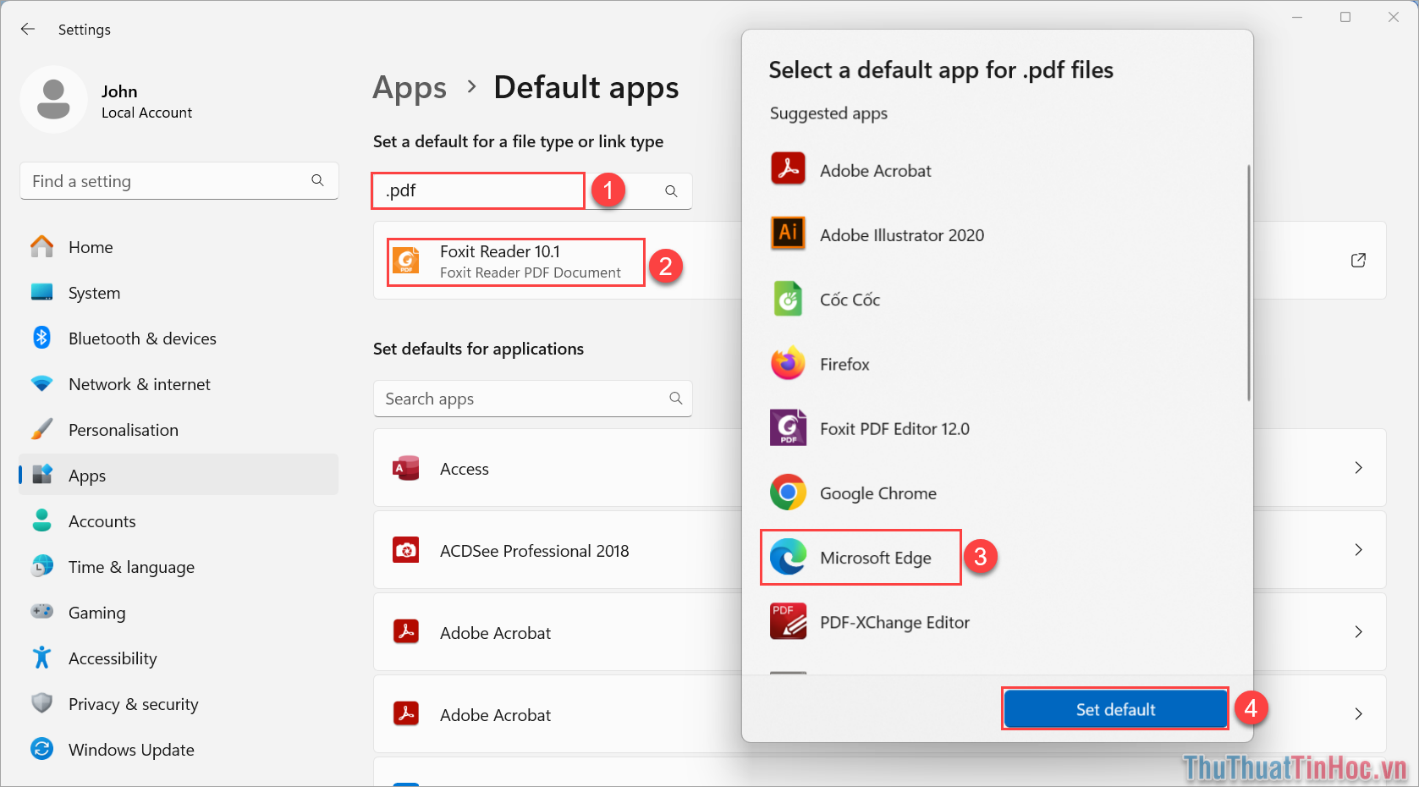
Task: Expand the ACDSee Professional 2018 entry
Action: pyautogui.click(x=1357, y=550)
